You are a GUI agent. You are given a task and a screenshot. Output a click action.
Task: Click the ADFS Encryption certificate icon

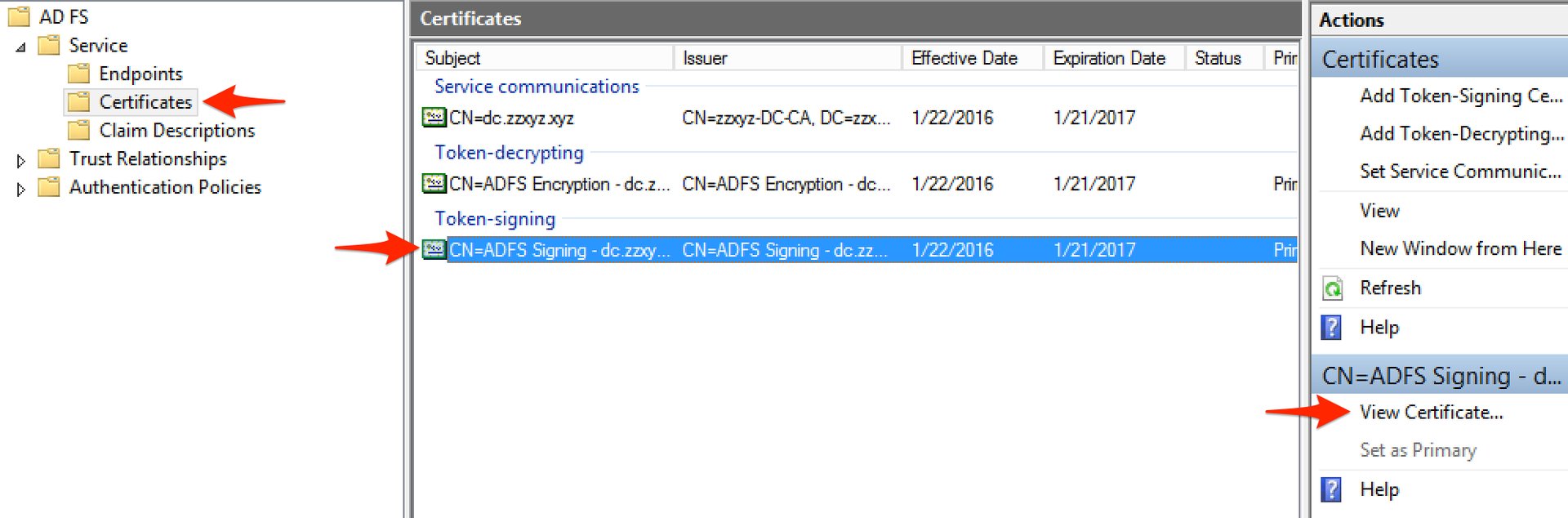434,184
